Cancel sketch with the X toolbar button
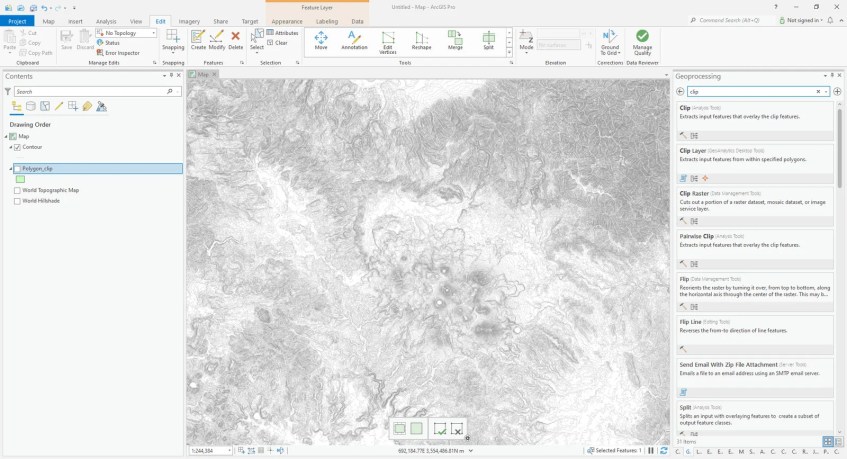The height and width of the screenshot is (459, 847). 456,429
